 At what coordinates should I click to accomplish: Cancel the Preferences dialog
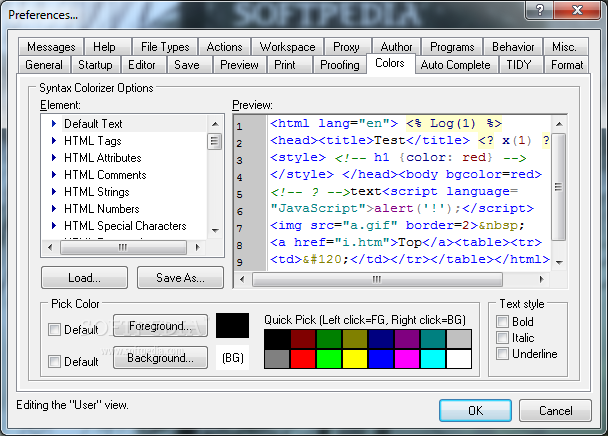(555, 410)
